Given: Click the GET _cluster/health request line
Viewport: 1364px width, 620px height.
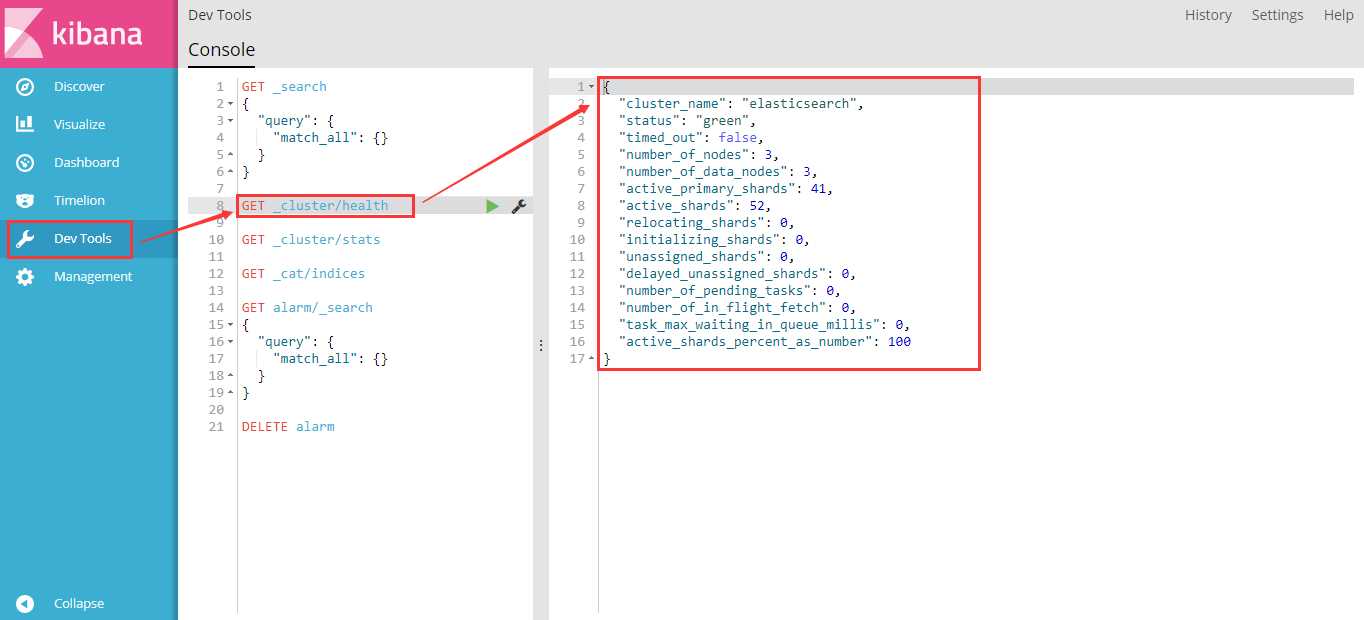Looking at the screenshot, I should (315, 206).
